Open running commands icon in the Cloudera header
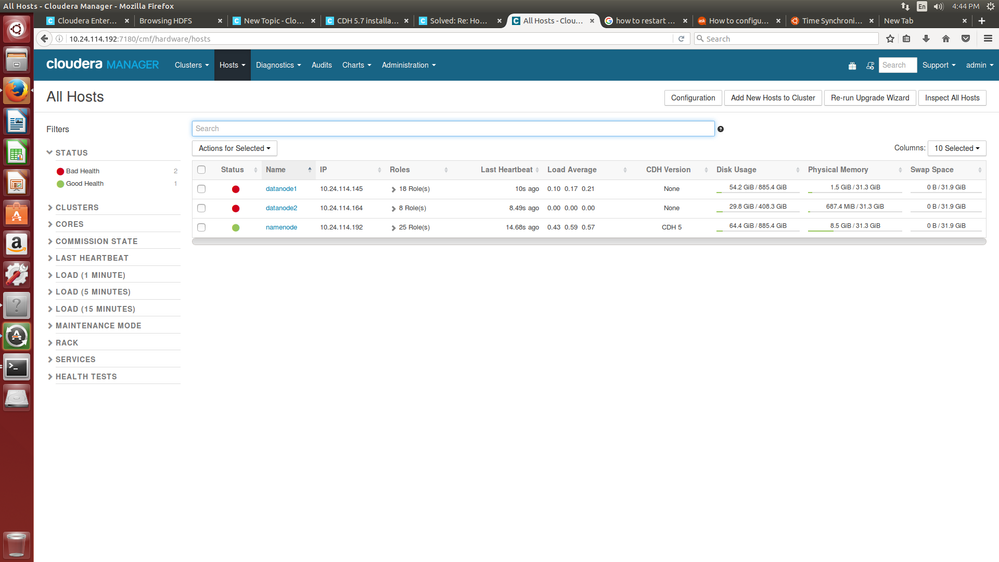Image resolution: width=999 pixels, height=562 pixels. pyautogui.click(x=870, y=66)
